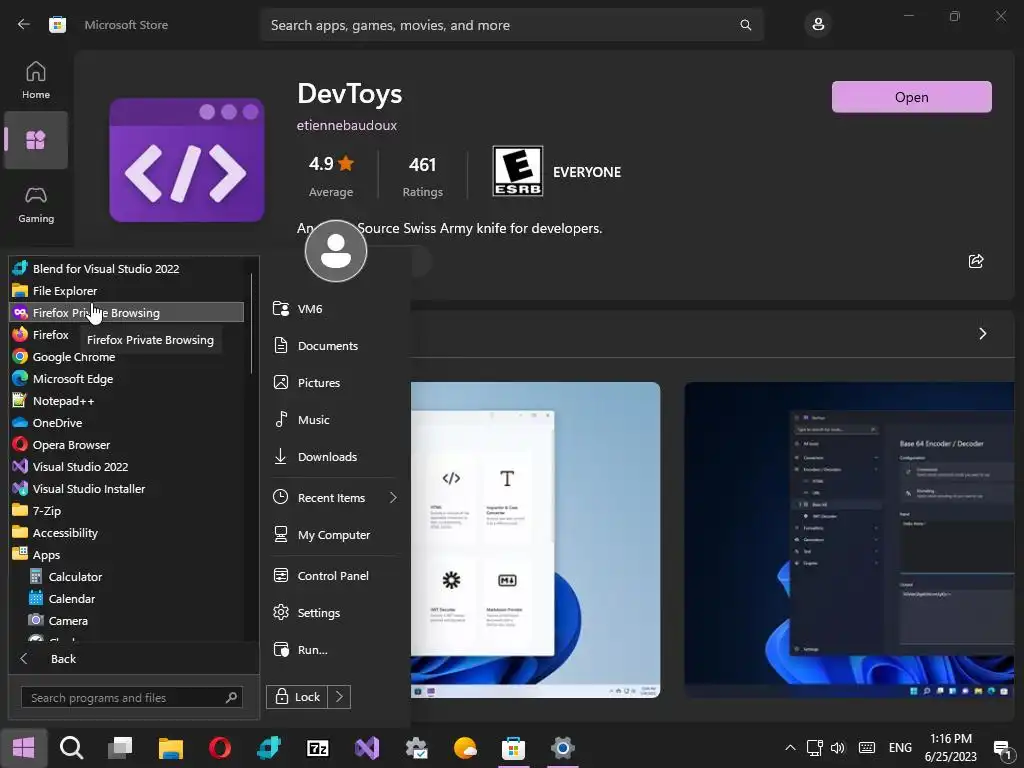The height and width of the screenshot is (768, 1024).
Task: Launch Notepad++
Action: [x=127, y=401]
